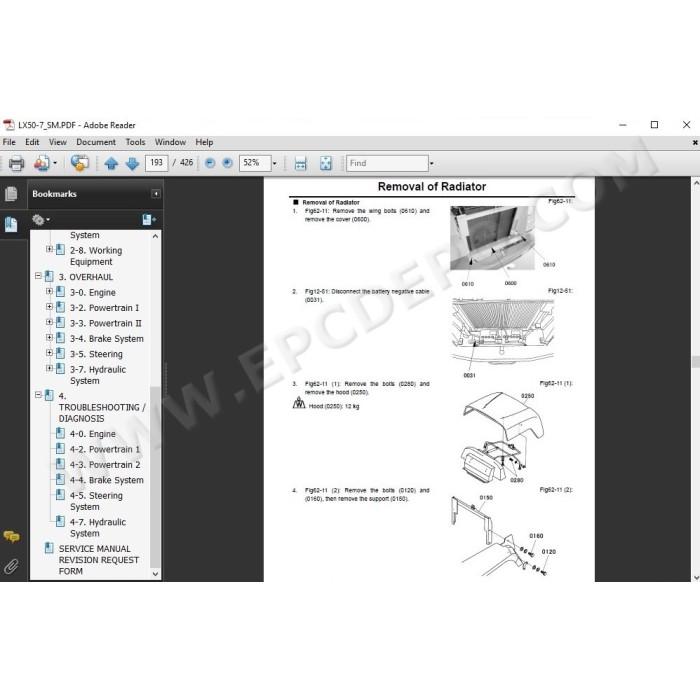Select the 4-7. Hydraulic System bookmark
Viewport: 700px width, 700px height.
coord(98,528)
